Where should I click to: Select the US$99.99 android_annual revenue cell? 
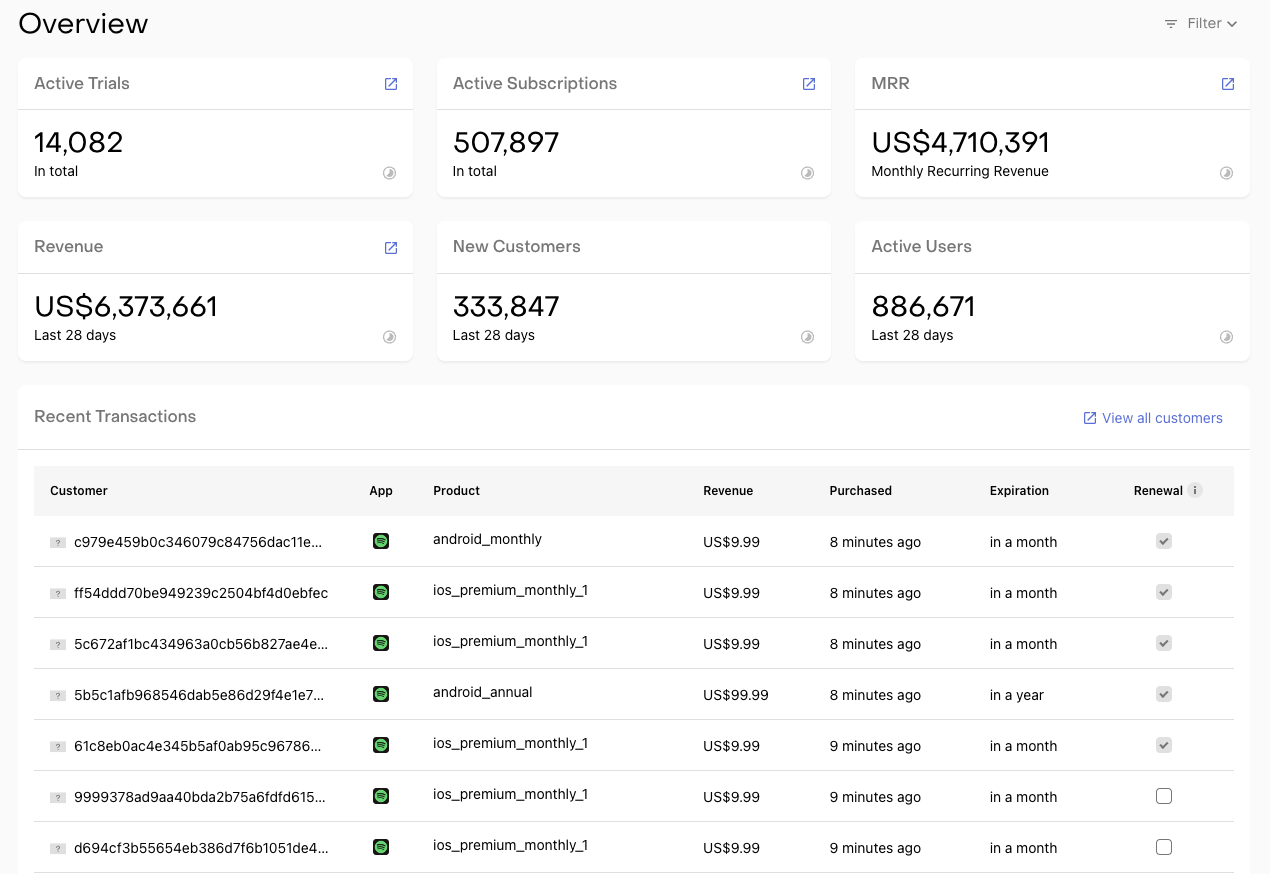click(x=736, y=695)
